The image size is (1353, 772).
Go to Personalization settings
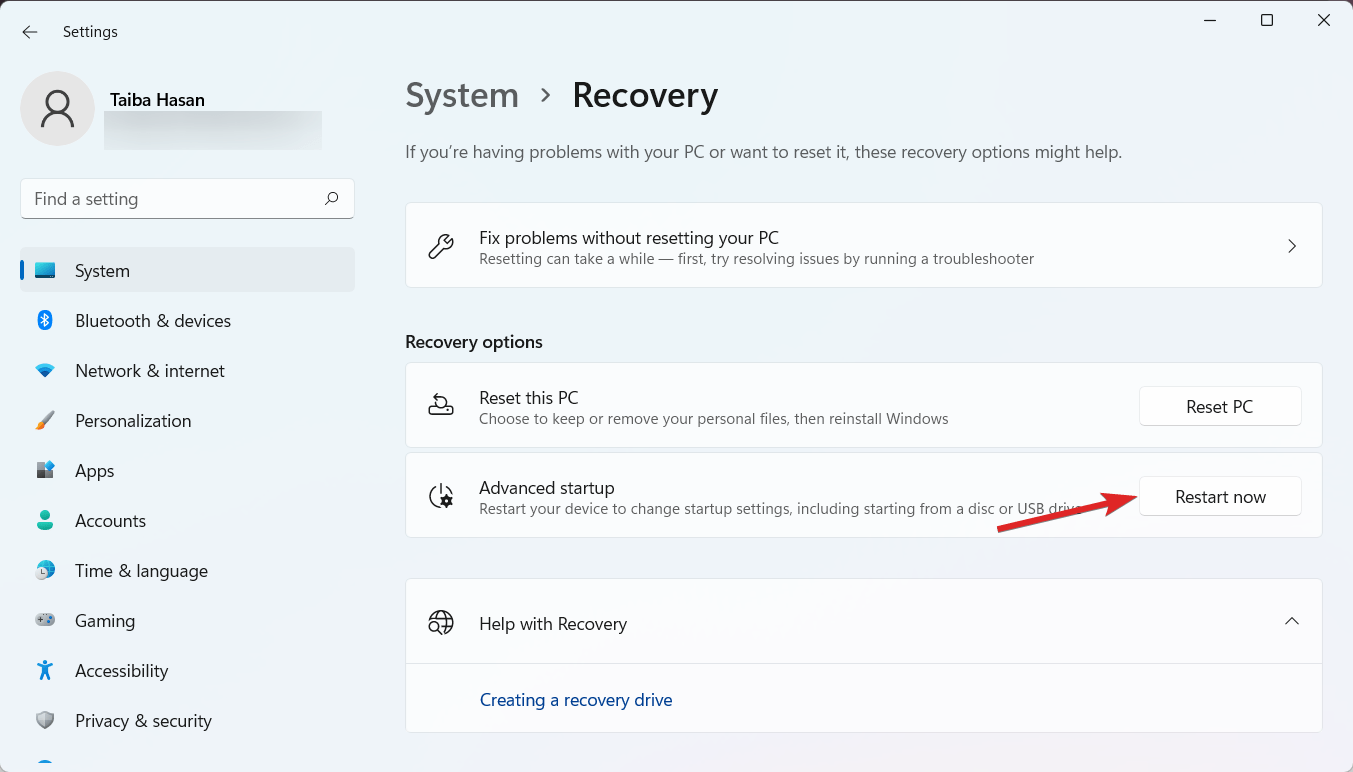(x=187, y=420)
